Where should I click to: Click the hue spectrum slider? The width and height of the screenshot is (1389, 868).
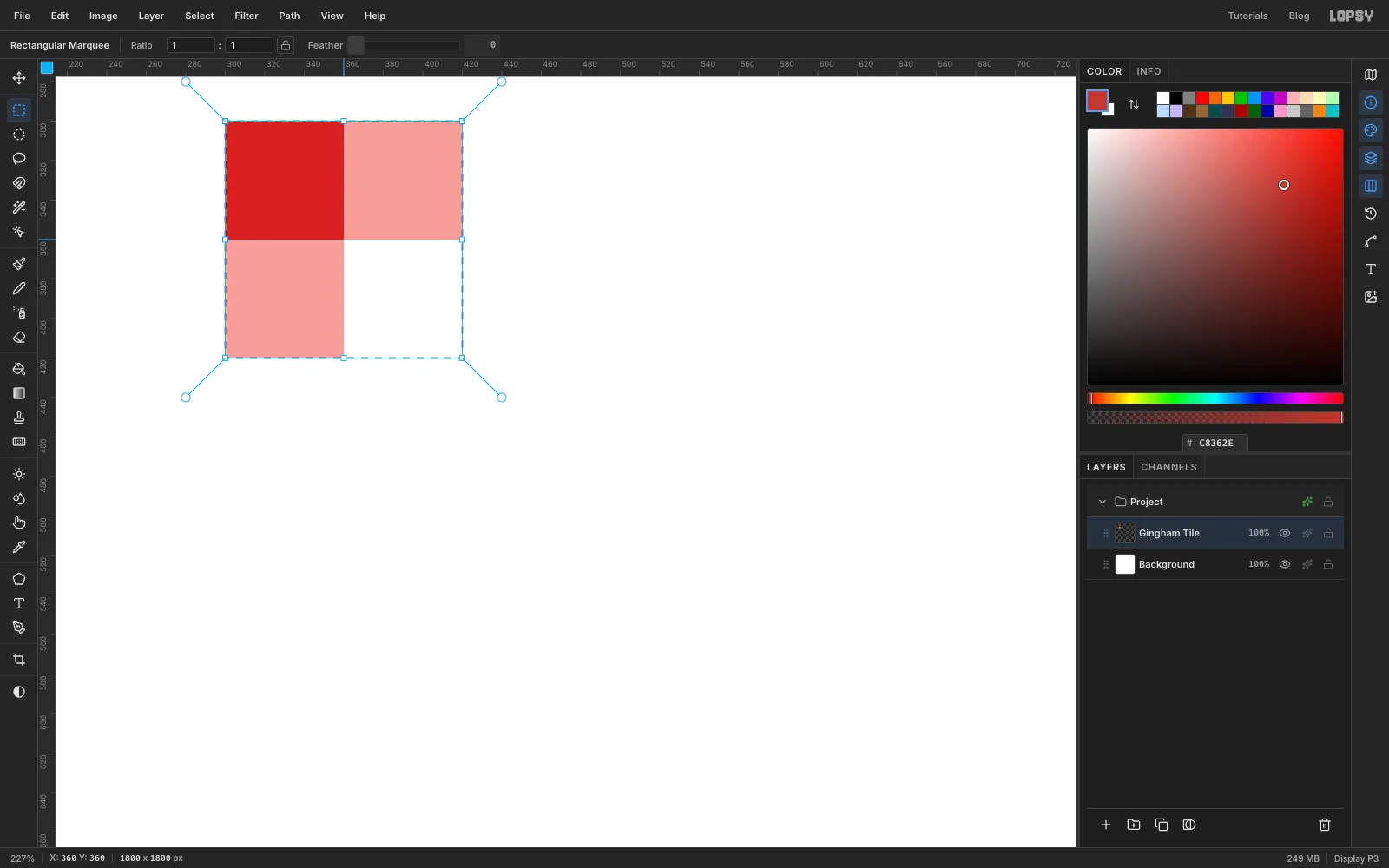point(1215,398)
